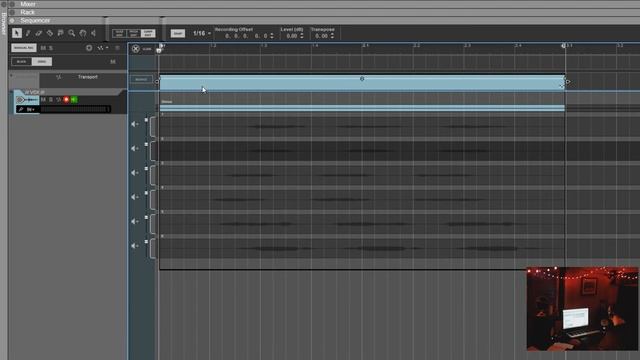The image size is (640, 360).
Task: Click the clip center fade handle
Action: 362,78
